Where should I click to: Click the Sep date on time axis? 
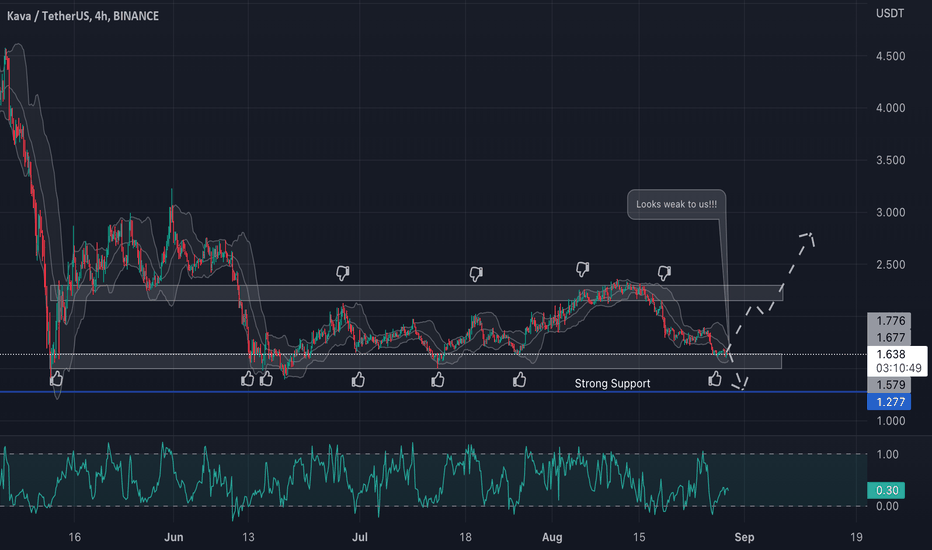point(744,538)
